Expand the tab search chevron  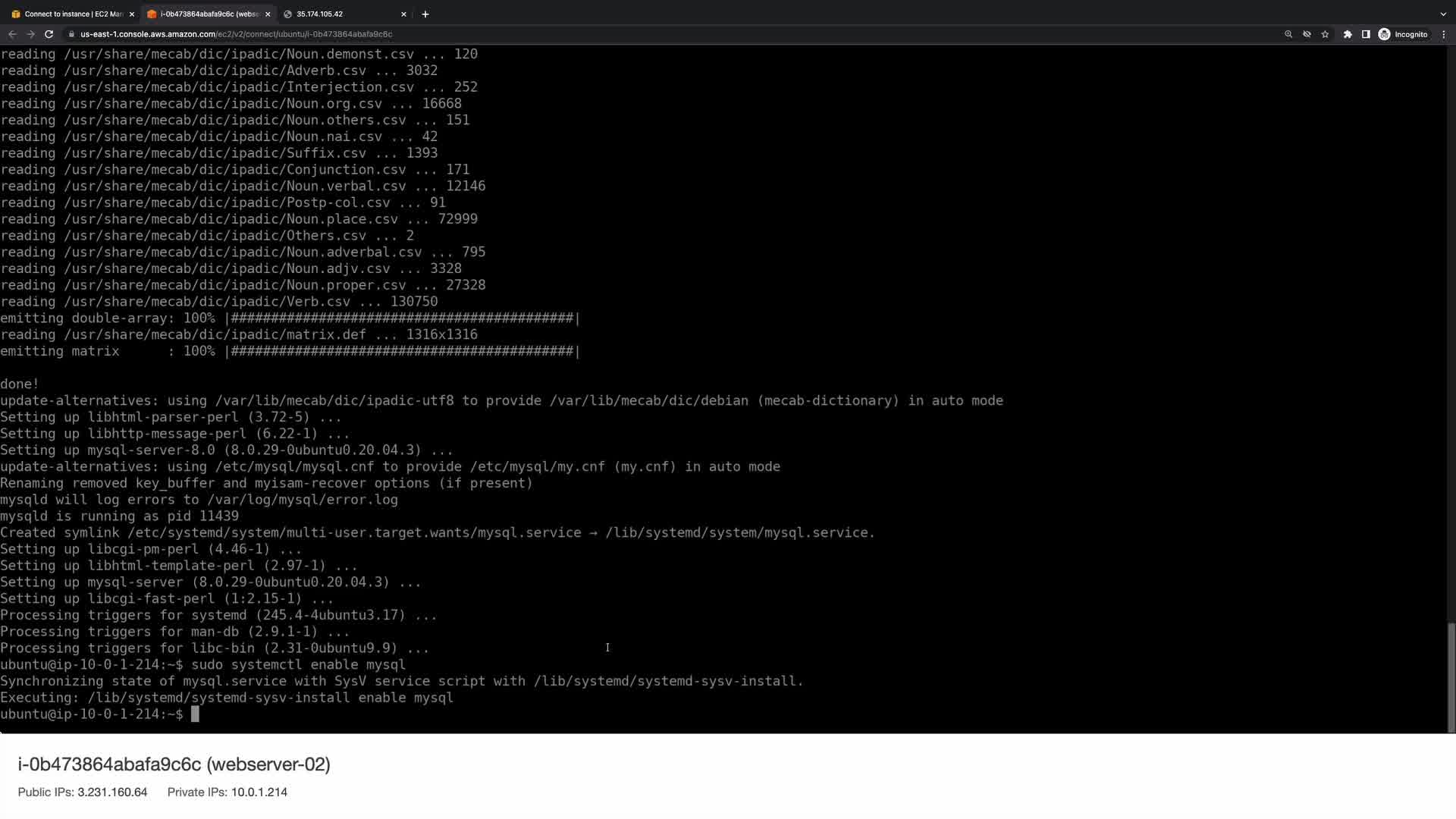click(x=1442, y=14)
